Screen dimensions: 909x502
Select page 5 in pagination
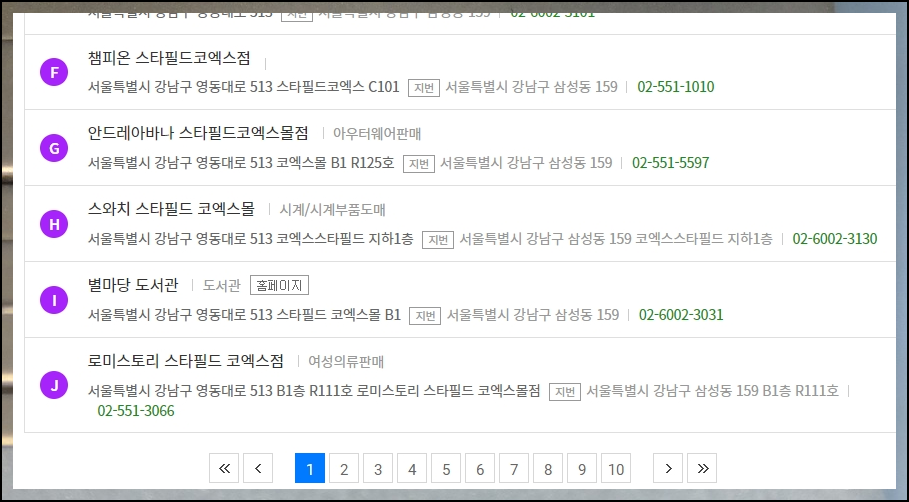[446, 468]
